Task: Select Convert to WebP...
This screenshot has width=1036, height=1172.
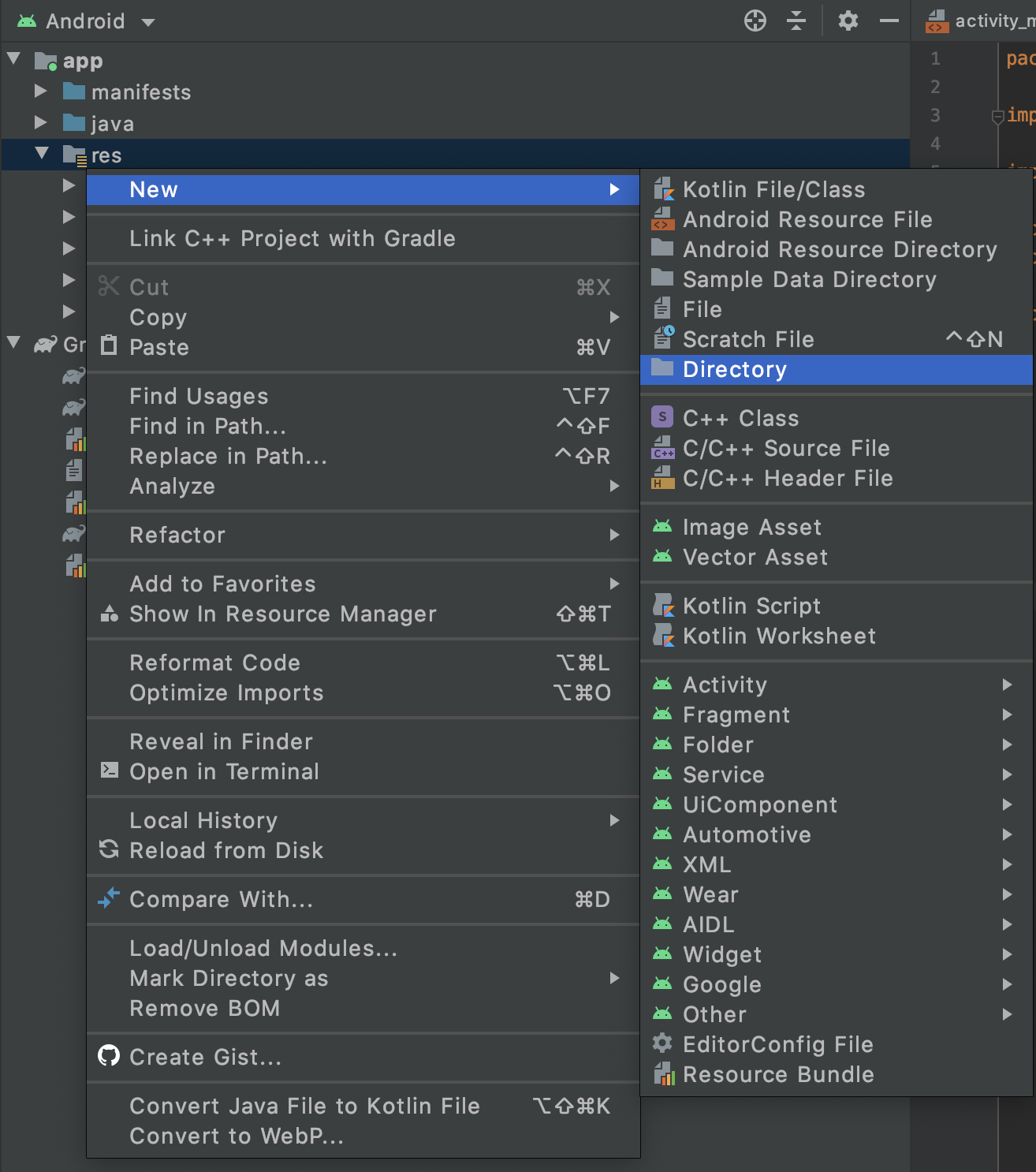Action: click(x=363, y=1137)
